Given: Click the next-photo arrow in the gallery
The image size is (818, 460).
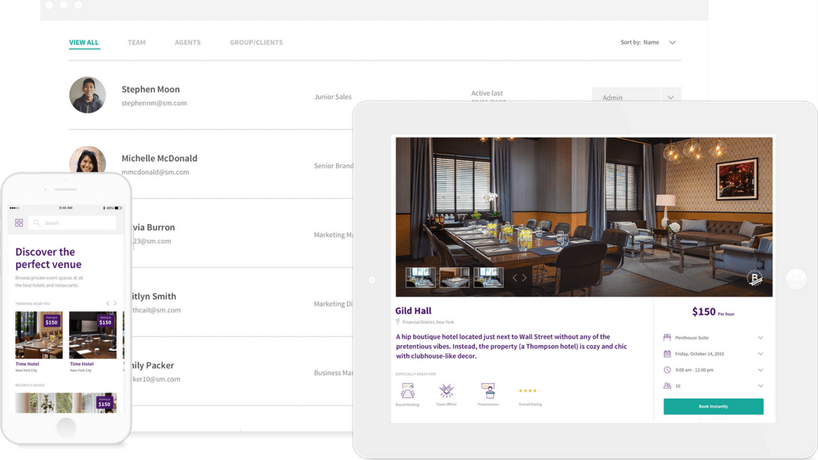Looking at the screenshot, I should pos(525,278).
